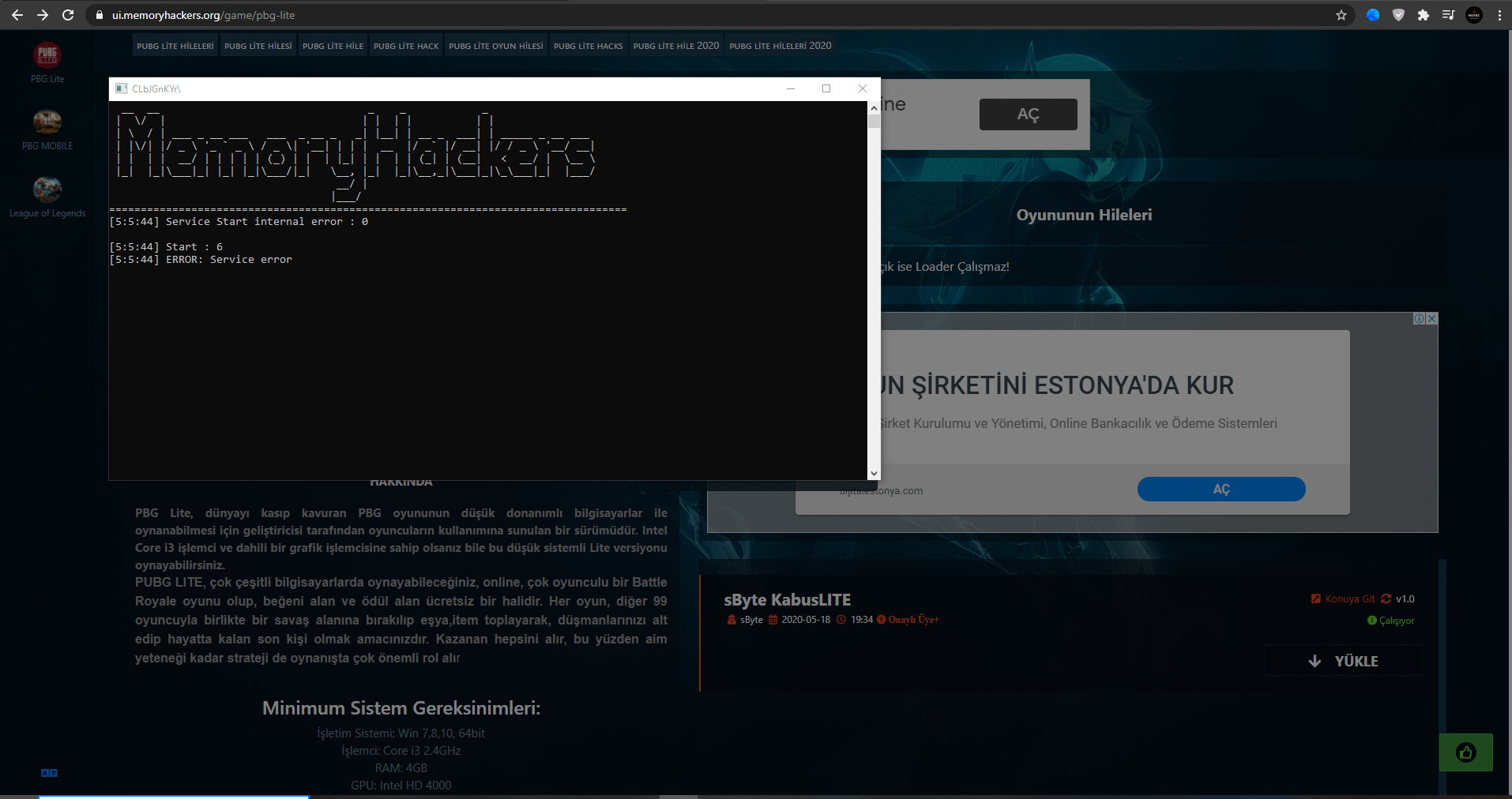Open PBG Lite in the sidebar
This screenshot has height=799, width=1512.
coord(47,62)
